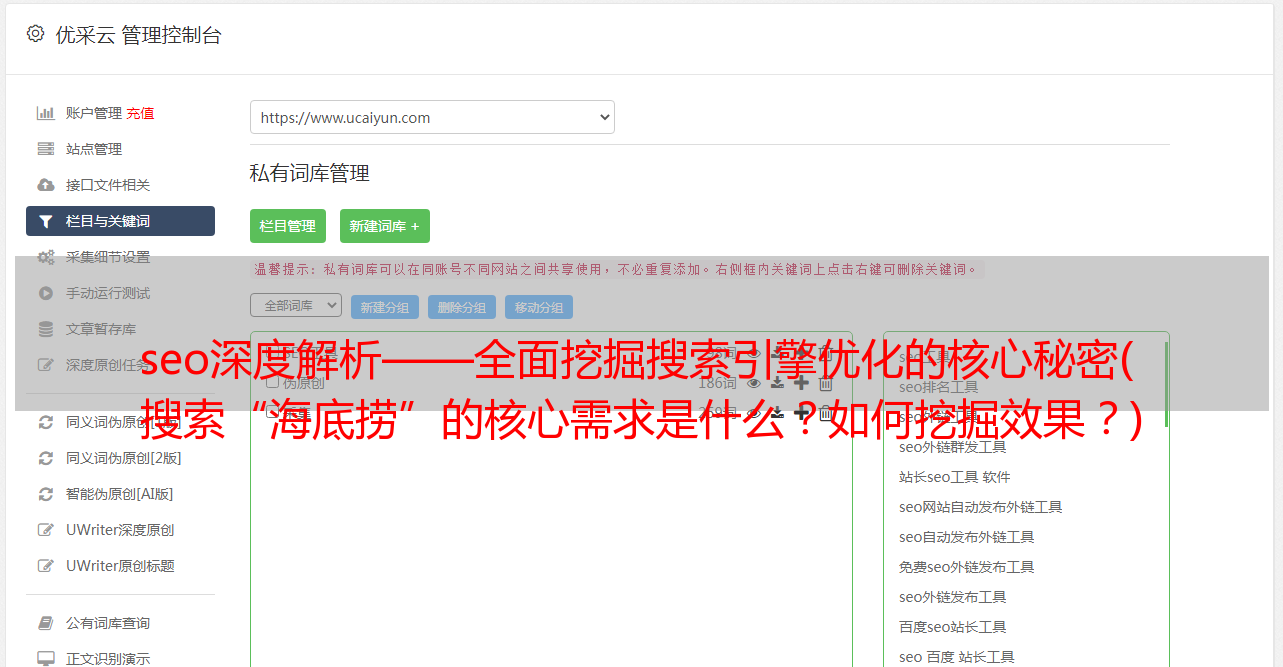This screenshot has width=1283, height=667.
Task: Select keyword seo 百度 站长工具
Action: 956,657
